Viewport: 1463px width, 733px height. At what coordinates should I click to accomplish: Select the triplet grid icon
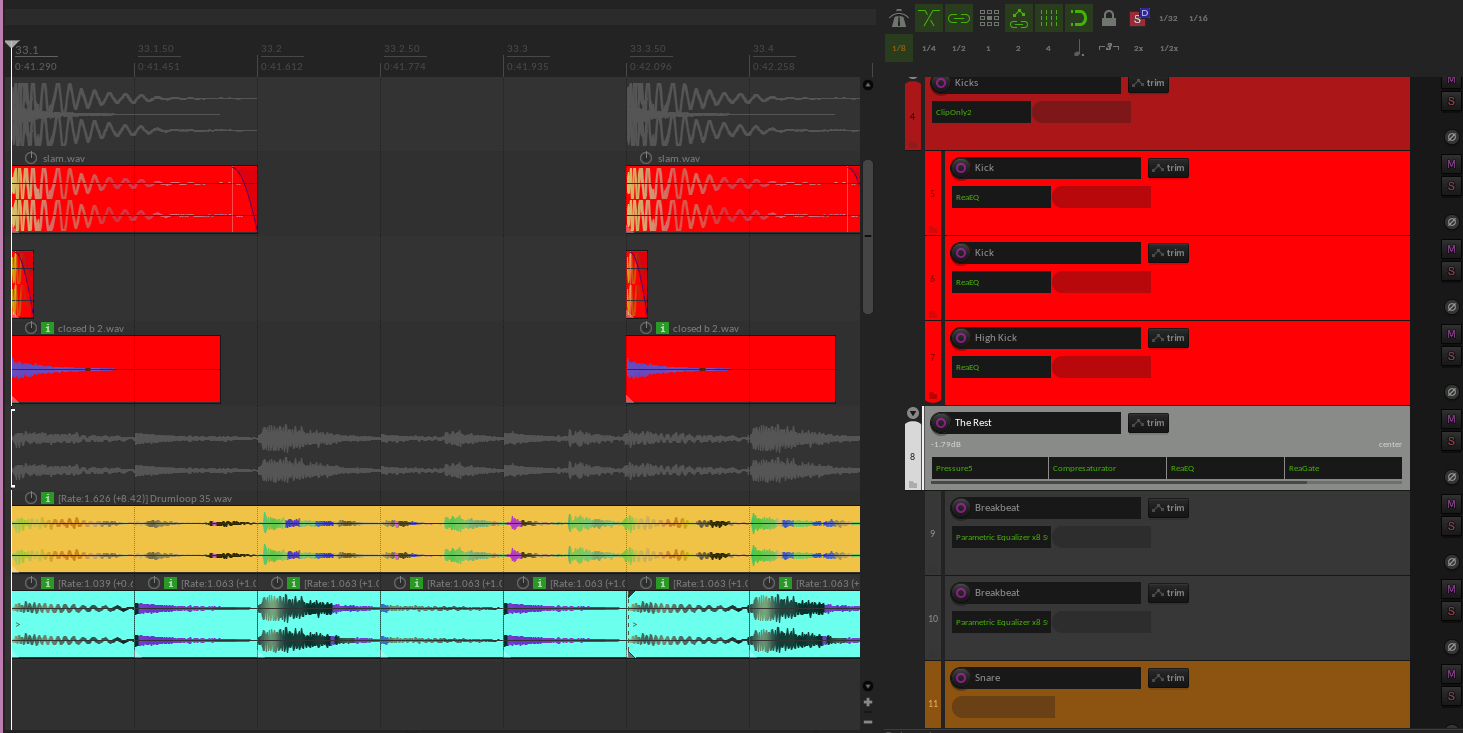click(x=1108, y=48)
